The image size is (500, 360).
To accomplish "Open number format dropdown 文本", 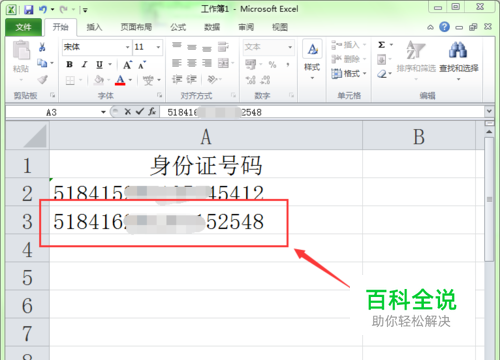I will click(290, 47).
